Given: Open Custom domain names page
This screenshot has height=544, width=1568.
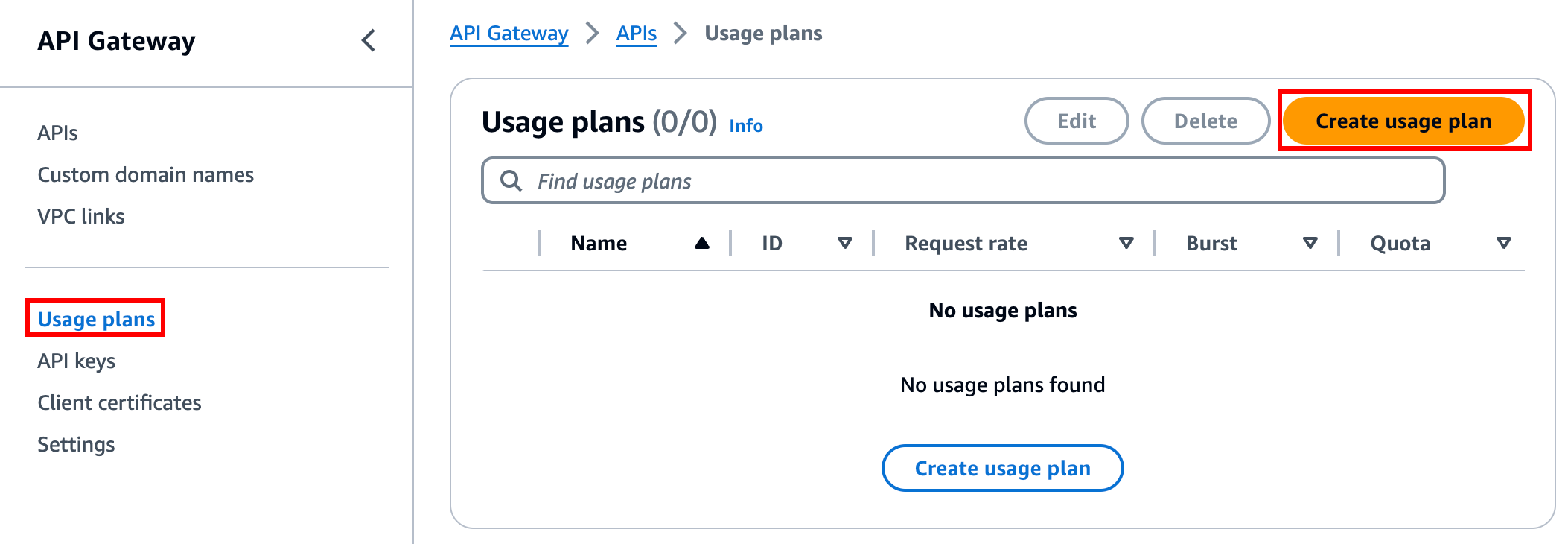Looking at the screenshot, I should pos(145,174).
